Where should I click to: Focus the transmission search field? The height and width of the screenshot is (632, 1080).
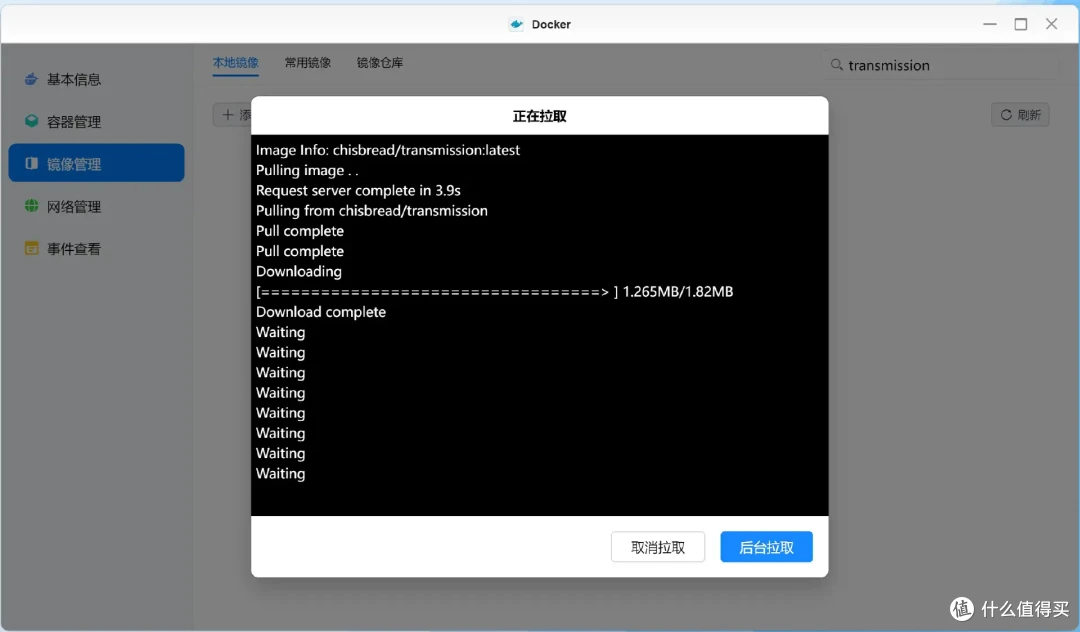click(x=942, y=65)
